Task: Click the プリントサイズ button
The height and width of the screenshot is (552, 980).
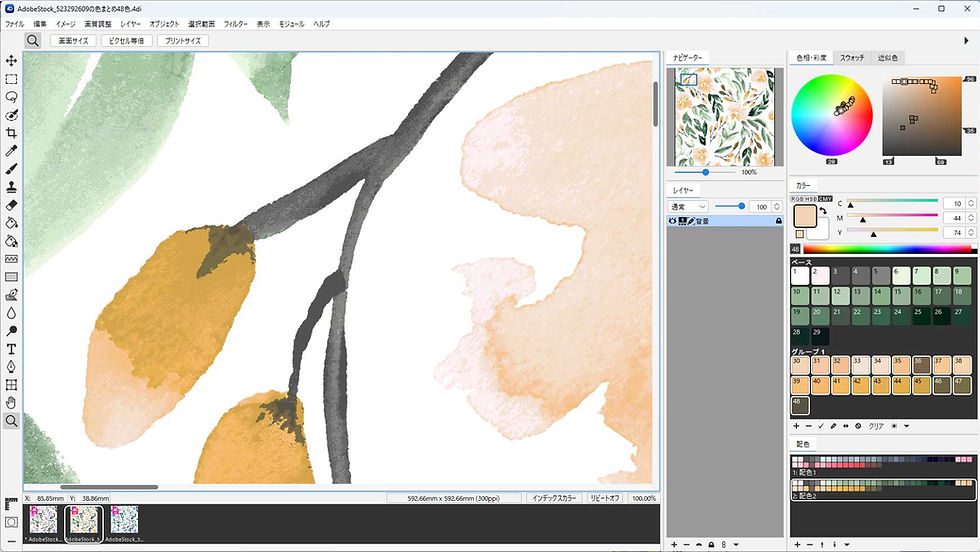Action: (182, 41)
